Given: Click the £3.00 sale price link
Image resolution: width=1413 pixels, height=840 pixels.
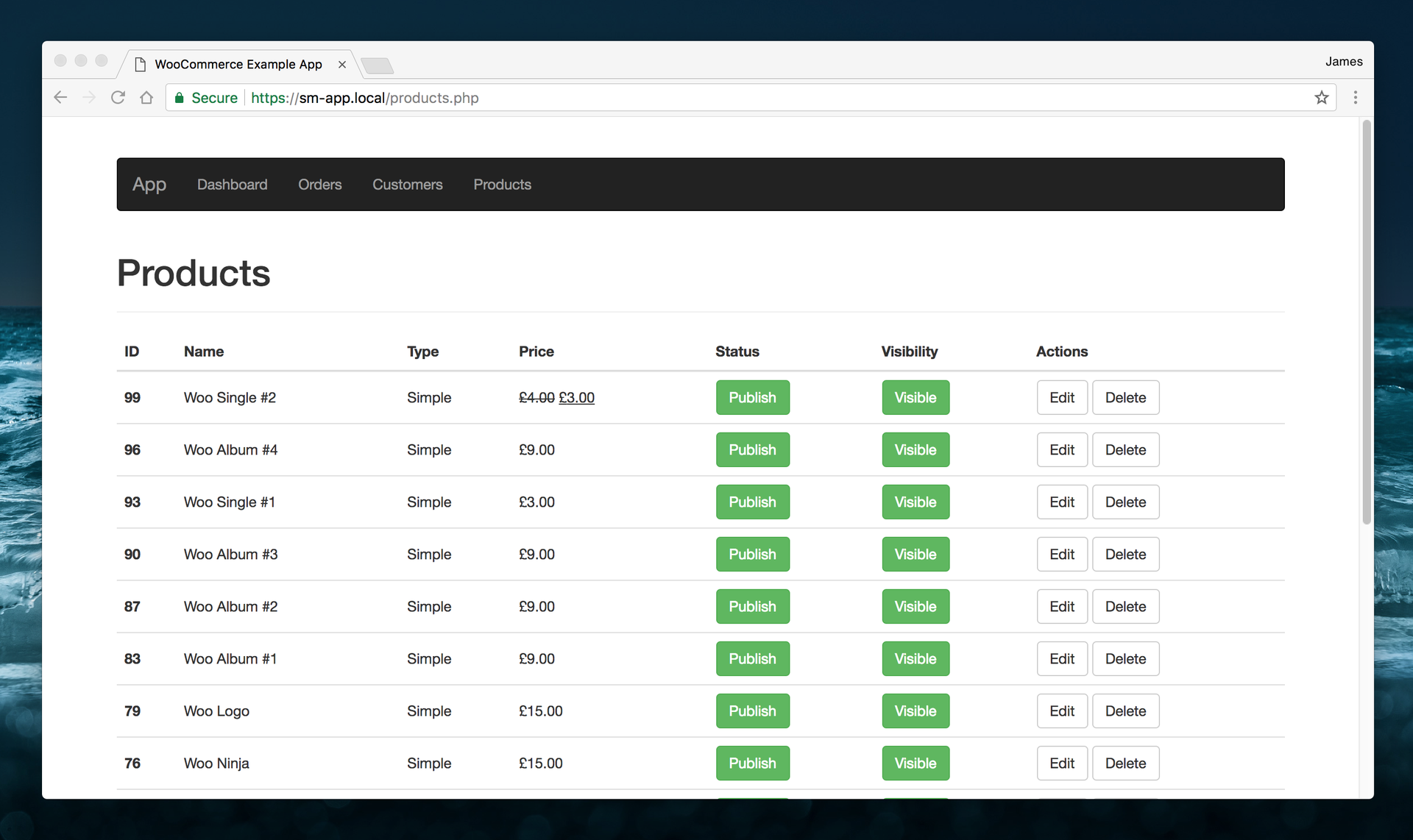Looking at the screenshot, I should tap(577, 397).
